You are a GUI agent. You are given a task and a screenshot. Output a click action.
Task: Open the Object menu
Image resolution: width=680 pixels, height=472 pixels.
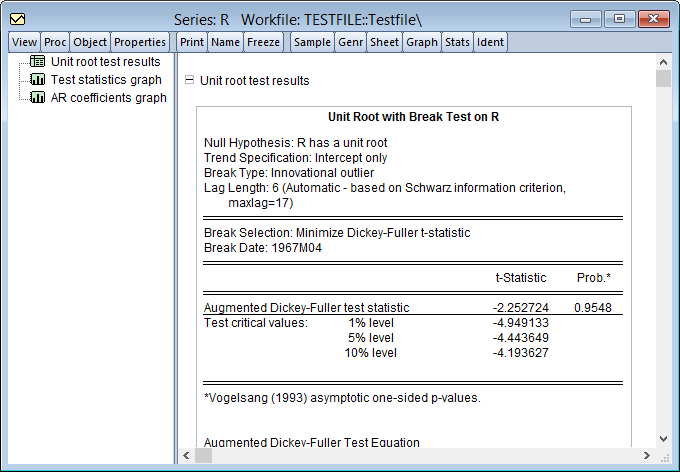[x=90, y=42]
